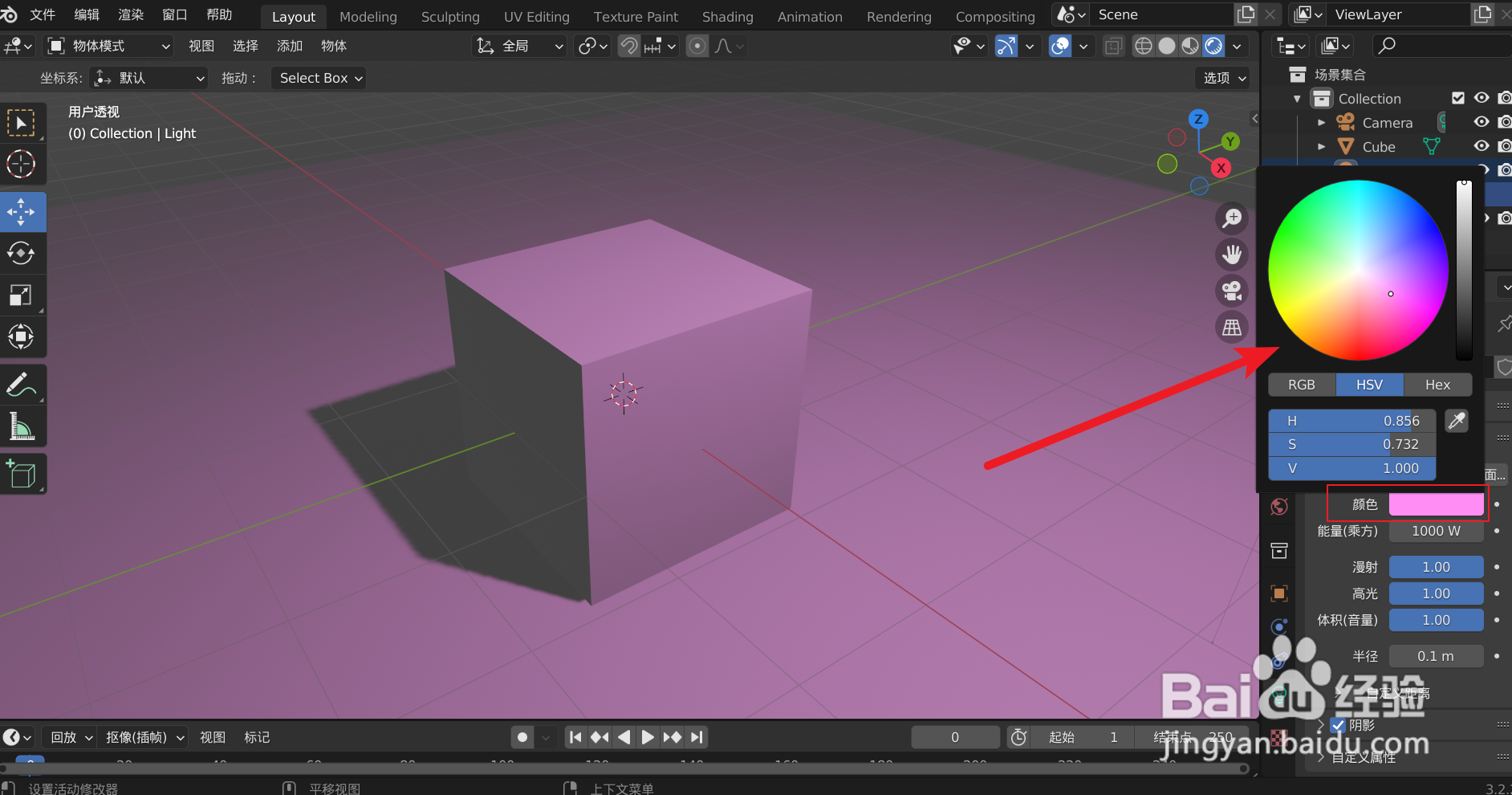Select the Select Box tool icon
Image resolution: width=1512 pixels, height=795 pixels.
point(22,123)
